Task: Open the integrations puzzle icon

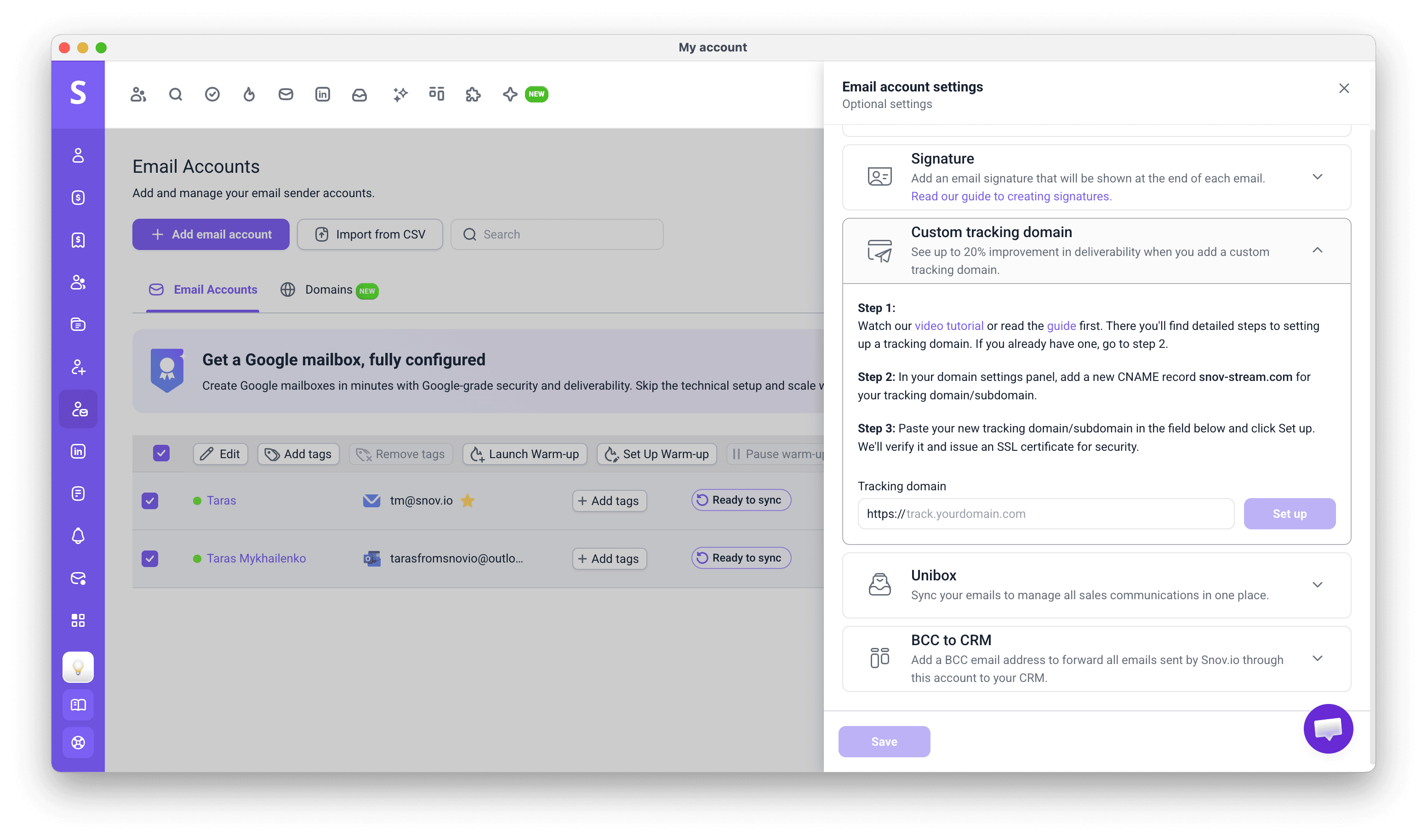Action: pos(474,94)
